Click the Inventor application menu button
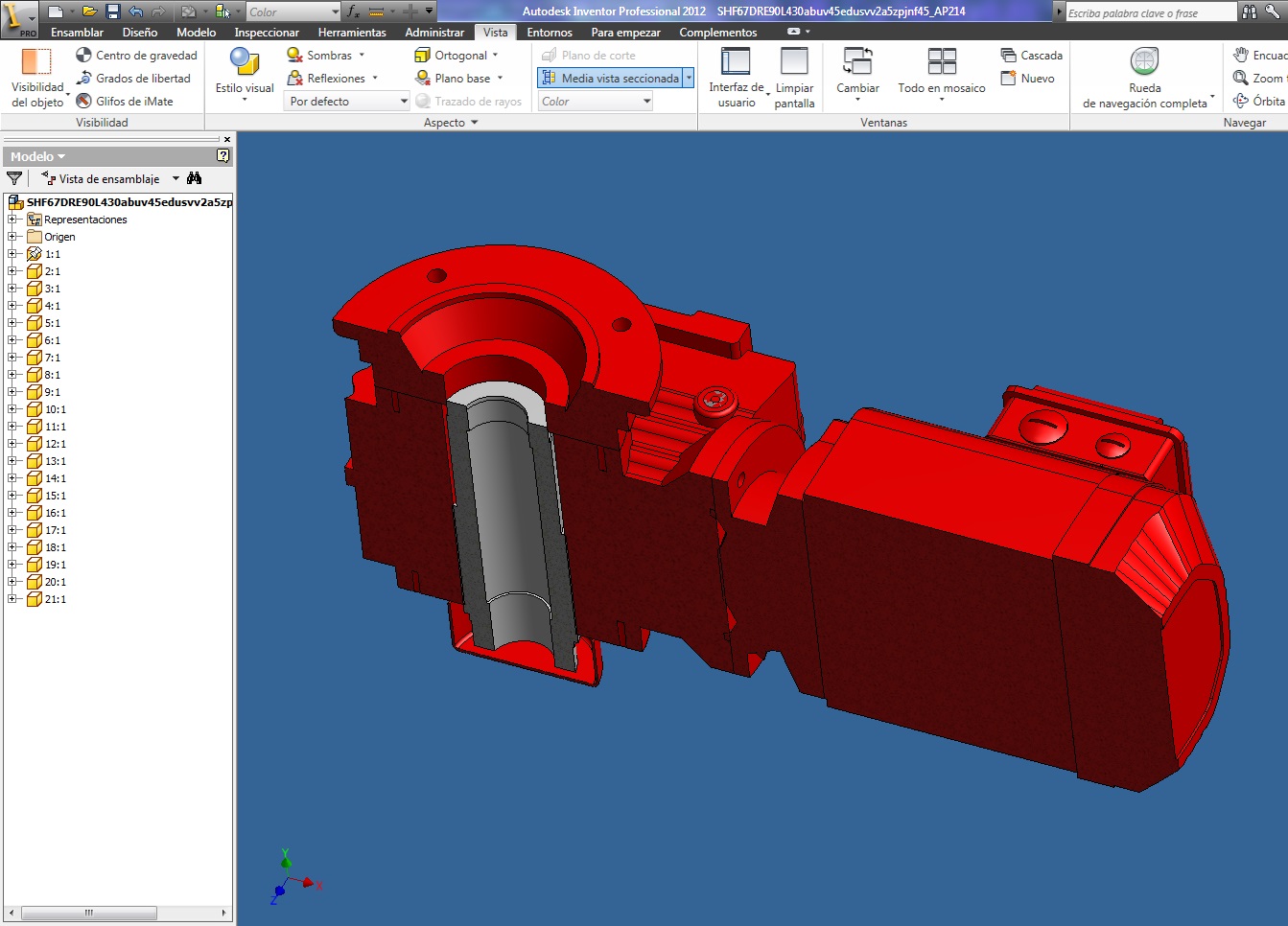 coord(19,18)
